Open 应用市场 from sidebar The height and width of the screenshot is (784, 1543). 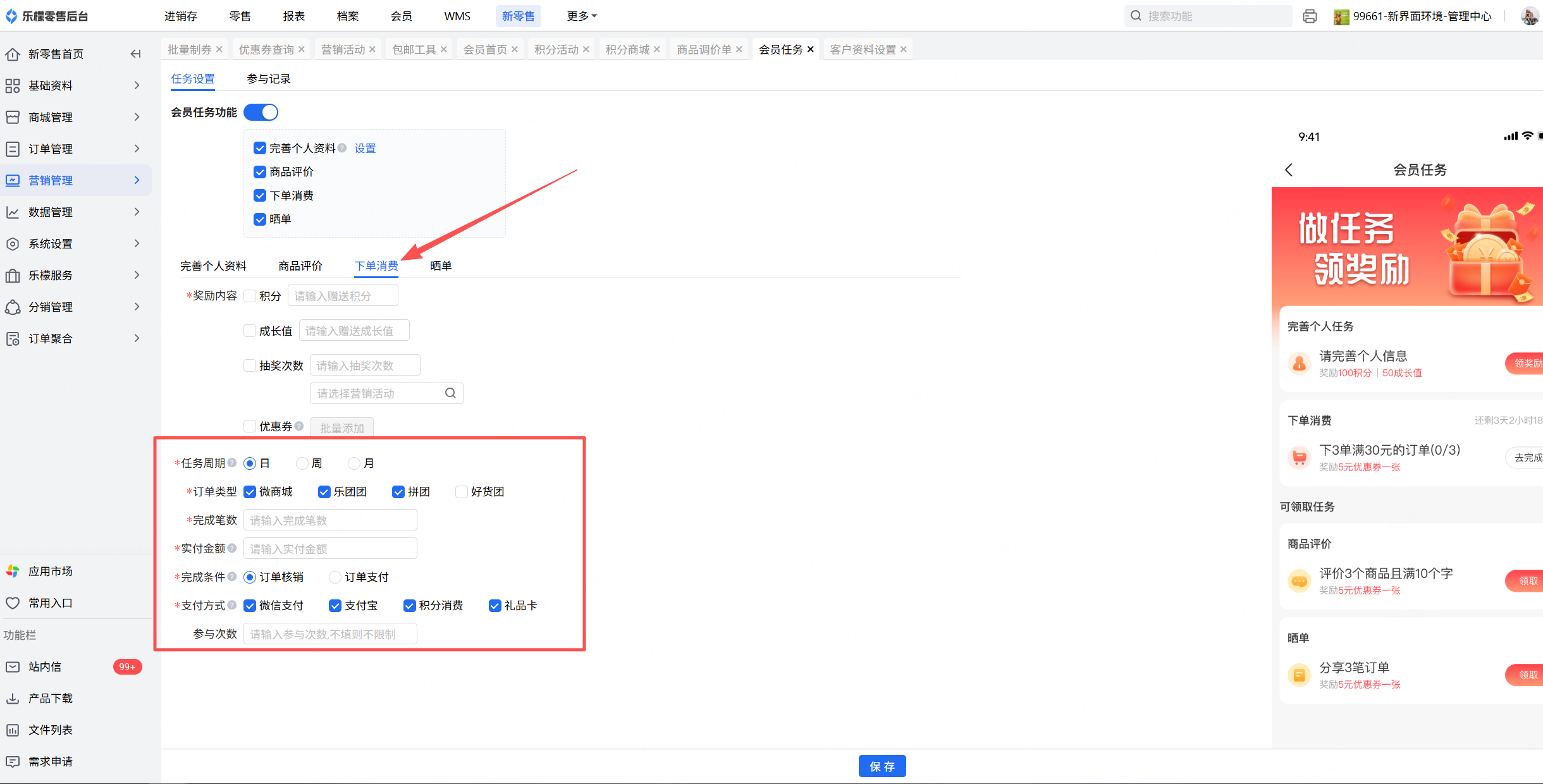[x=51, y=571]
